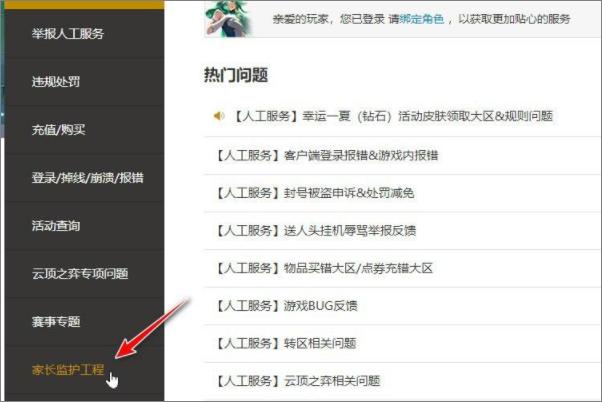Open 云顶之弈相关问题 question
The height and width of the screenshot is (402, 602).
tap(297, 381)
